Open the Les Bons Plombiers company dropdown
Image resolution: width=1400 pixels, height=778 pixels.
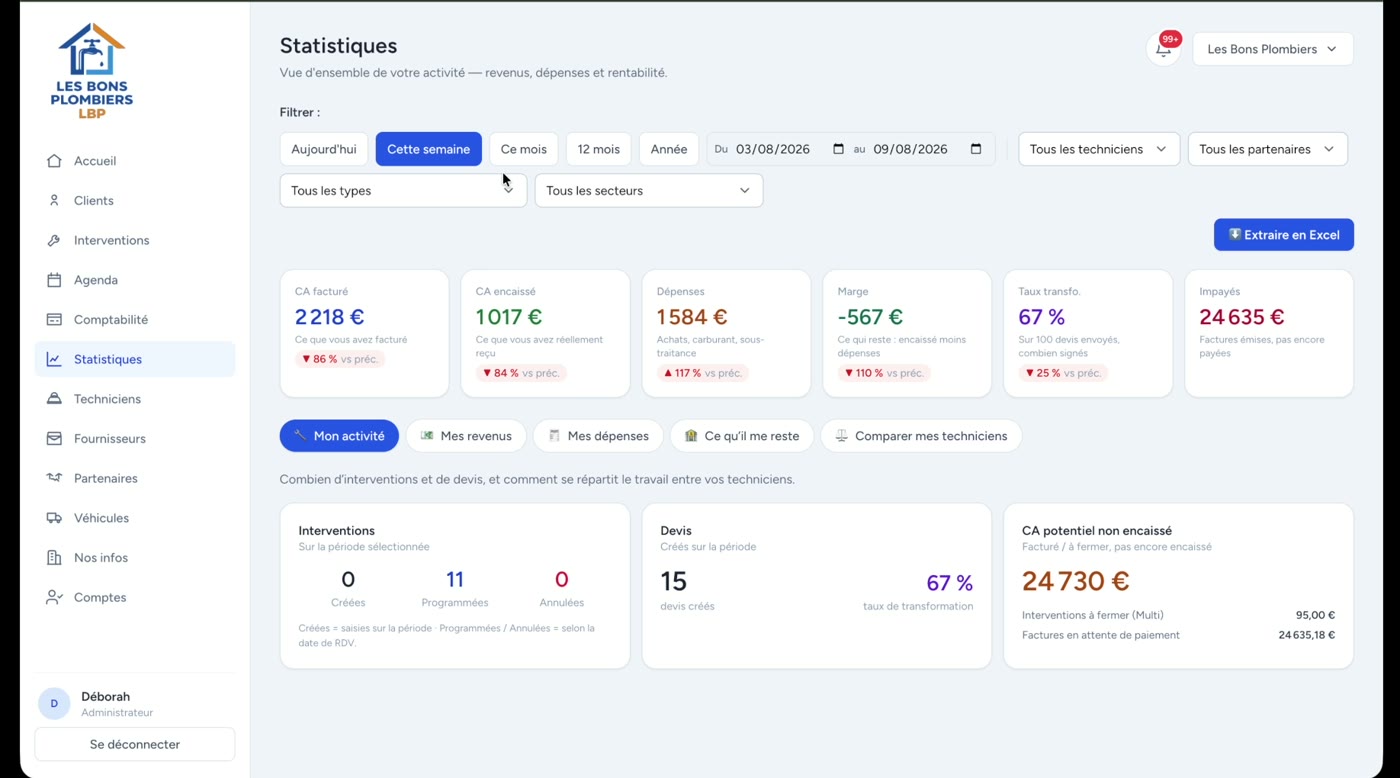(1273, 49)
